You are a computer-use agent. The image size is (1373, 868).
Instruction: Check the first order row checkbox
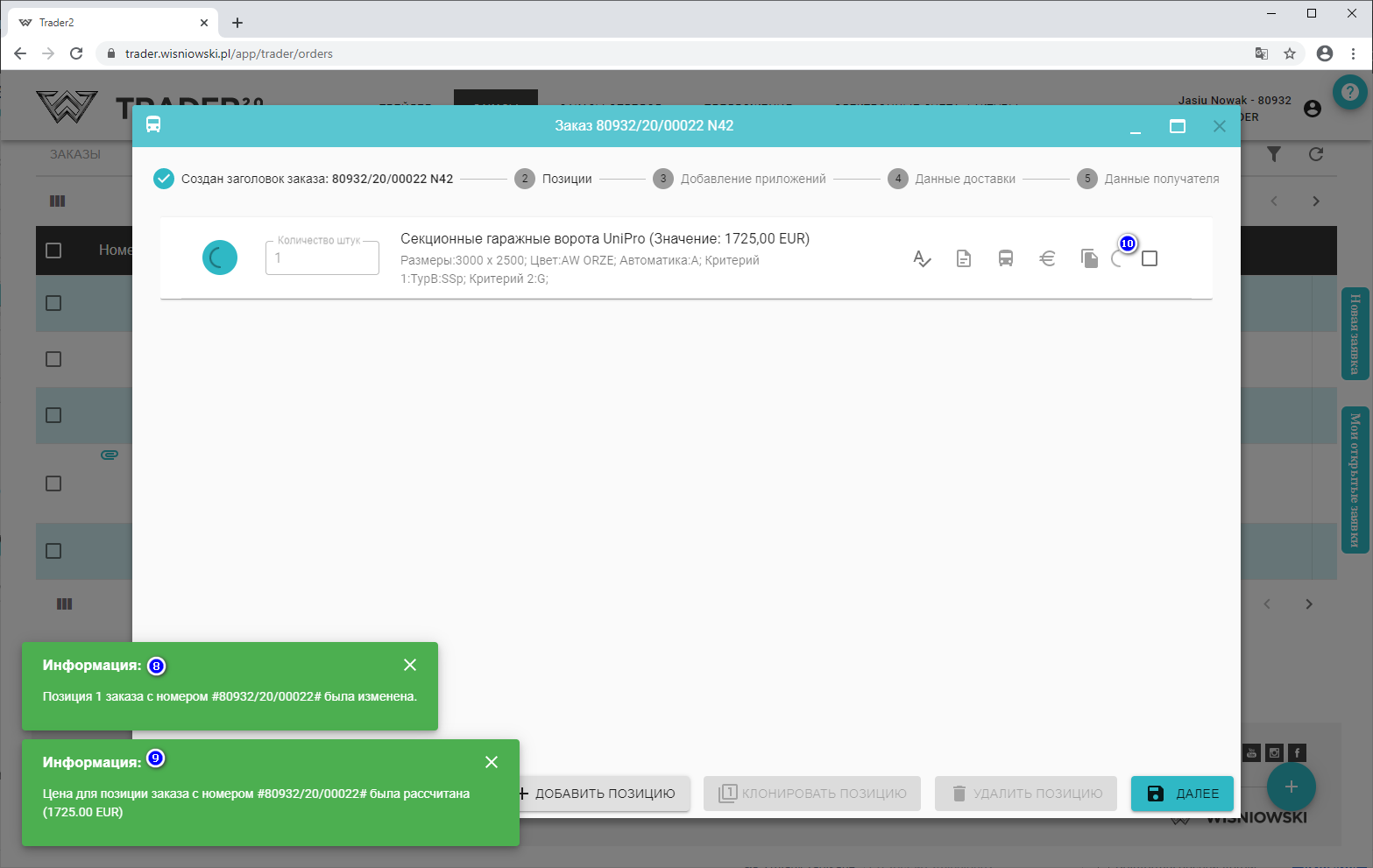click(x=53, y=303)
